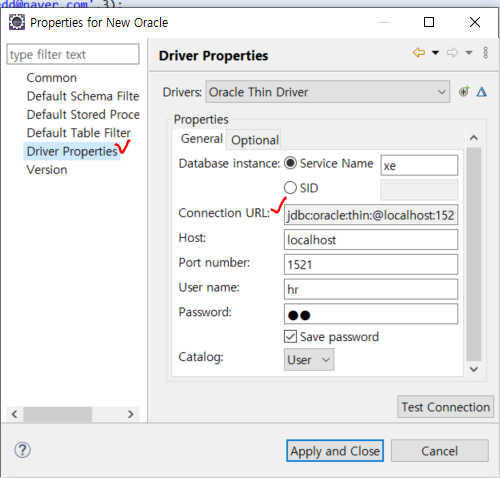Select the Service Name radio button
This screenshot has height=478, width=500.
(x=290, y=163)
